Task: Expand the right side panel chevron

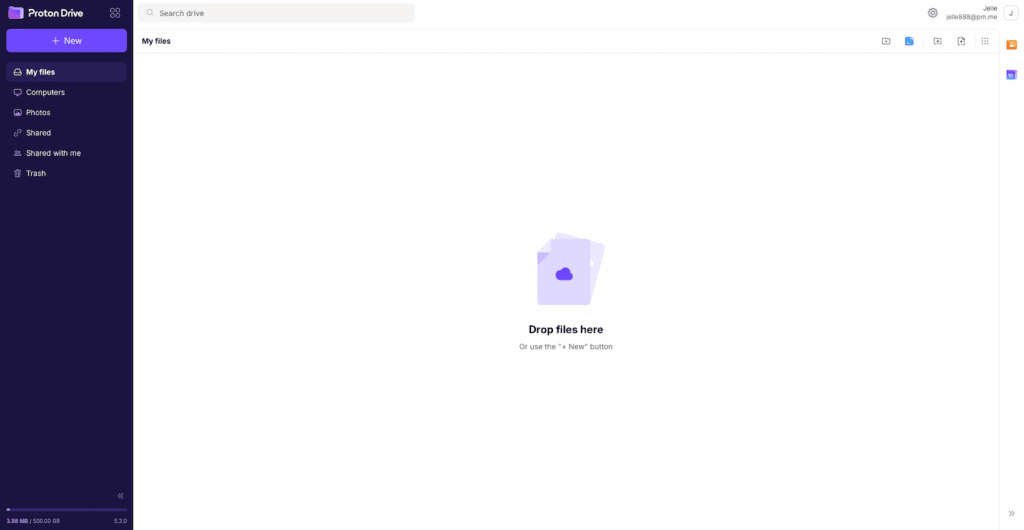Action: [1011, 513]
